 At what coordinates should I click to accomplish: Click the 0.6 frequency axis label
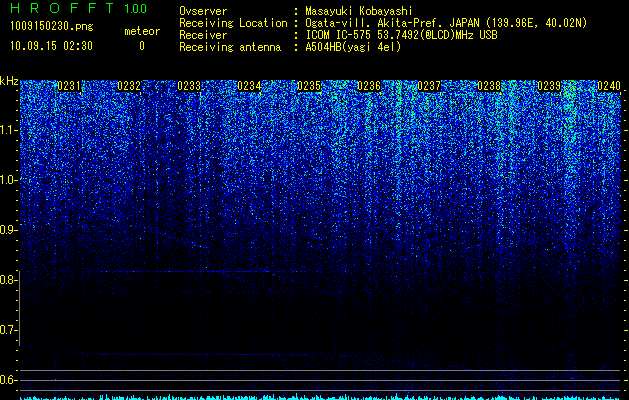point(8,380)
